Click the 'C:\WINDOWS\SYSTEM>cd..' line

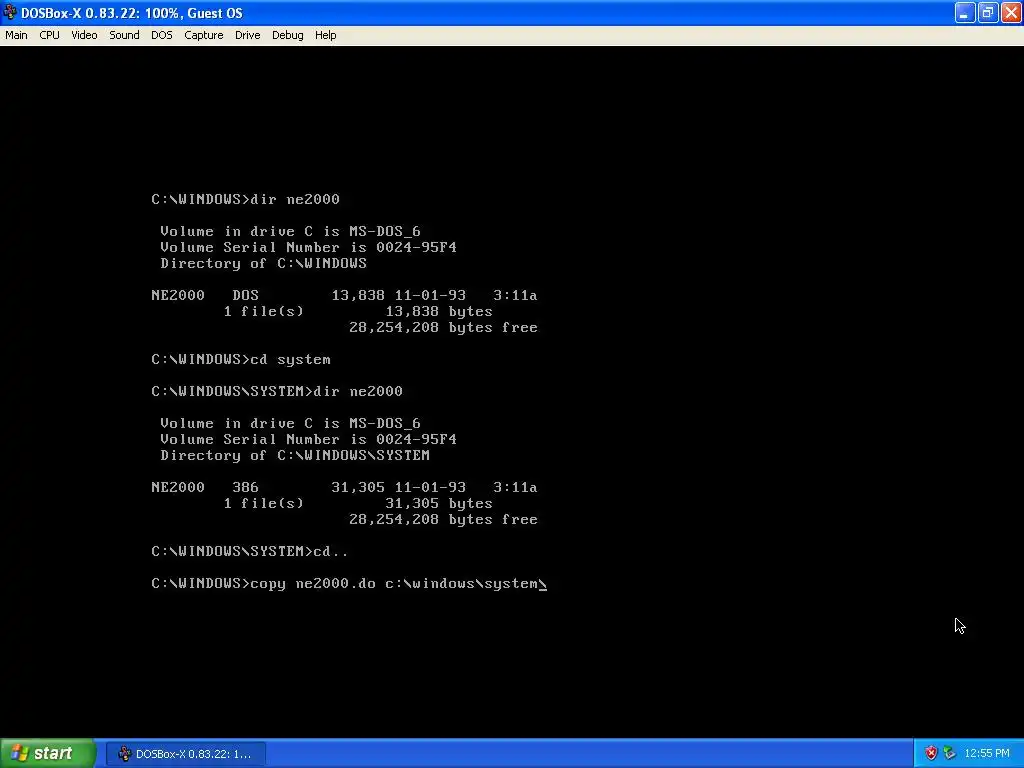249,552
